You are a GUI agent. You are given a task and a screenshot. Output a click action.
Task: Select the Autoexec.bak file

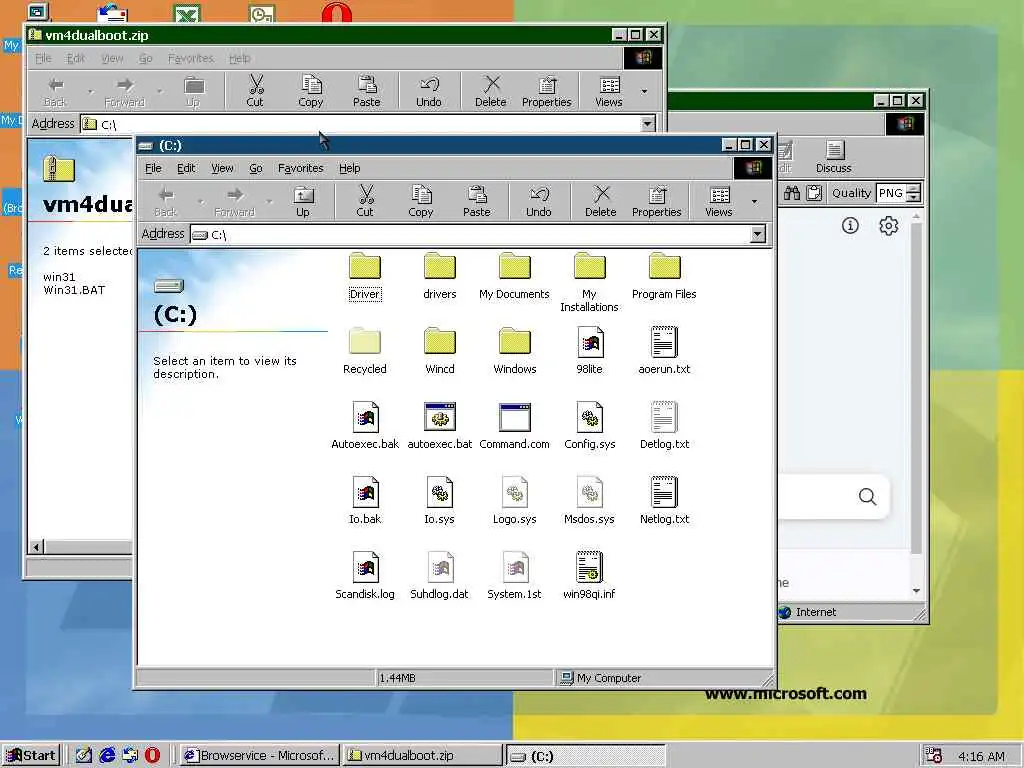point(365,426)
